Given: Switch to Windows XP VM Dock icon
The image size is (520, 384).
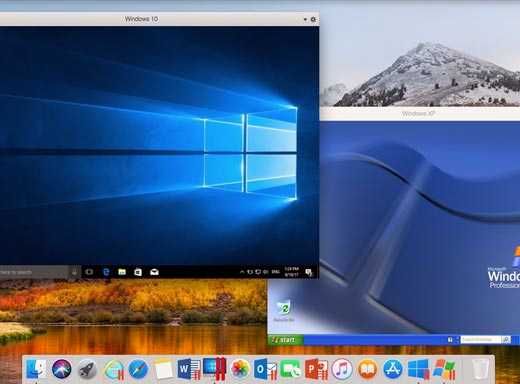Looking at the screenshot, I should [444, 369].
